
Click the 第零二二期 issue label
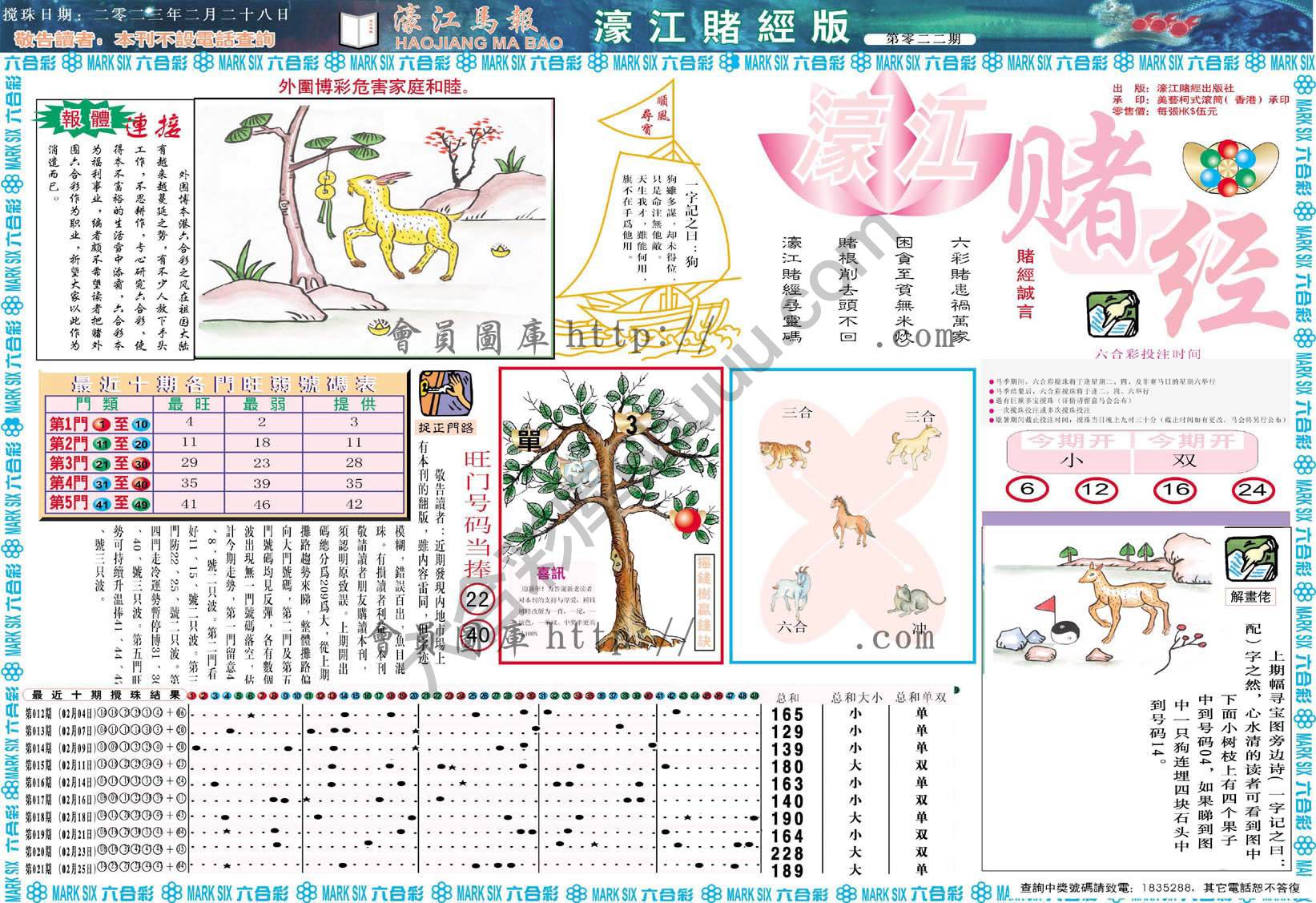[920, 38]
